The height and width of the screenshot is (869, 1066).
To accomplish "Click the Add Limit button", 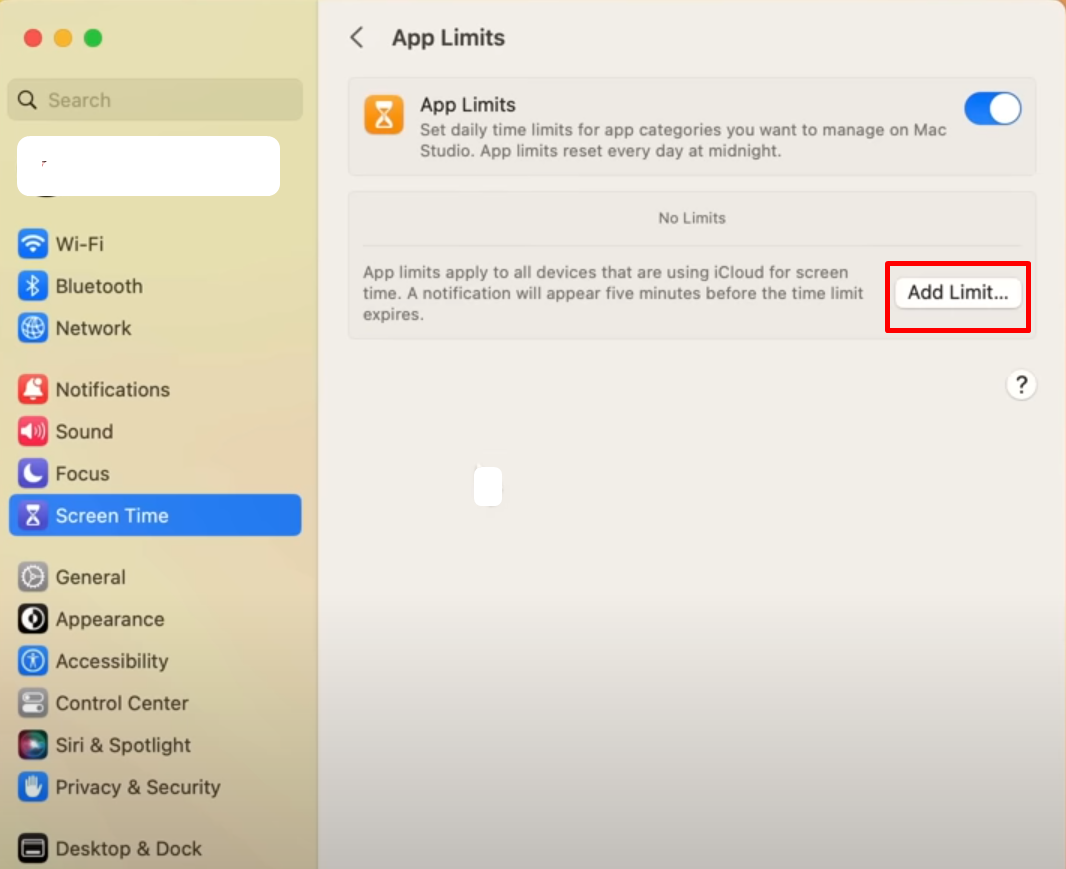I will [x=957, y=293].
